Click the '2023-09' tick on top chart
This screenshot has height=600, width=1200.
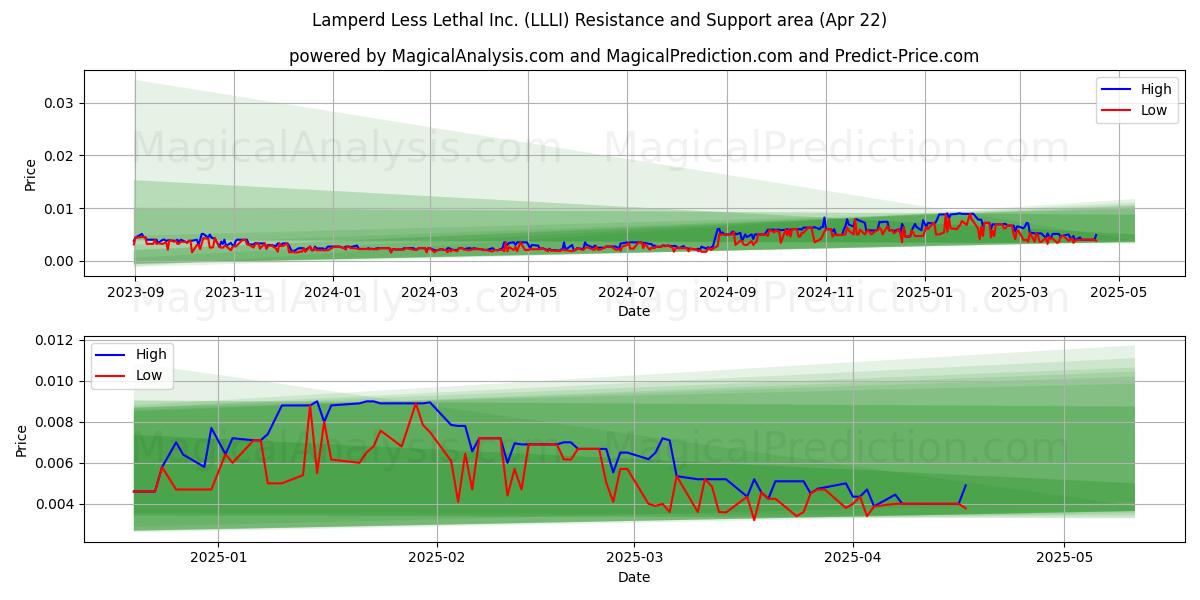[135, 291]
